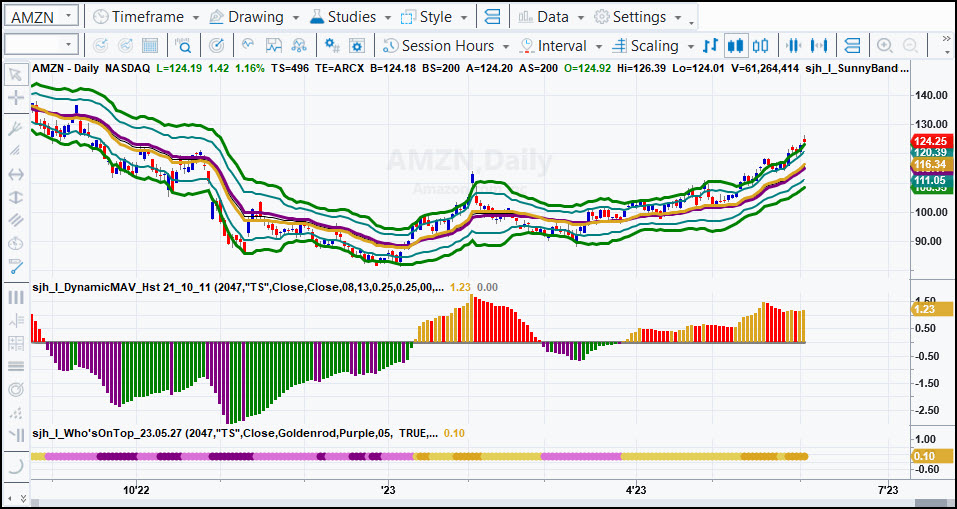957x509 pixels.
Task: Click the teal 111.05 price label
Action: click(930, 180)
